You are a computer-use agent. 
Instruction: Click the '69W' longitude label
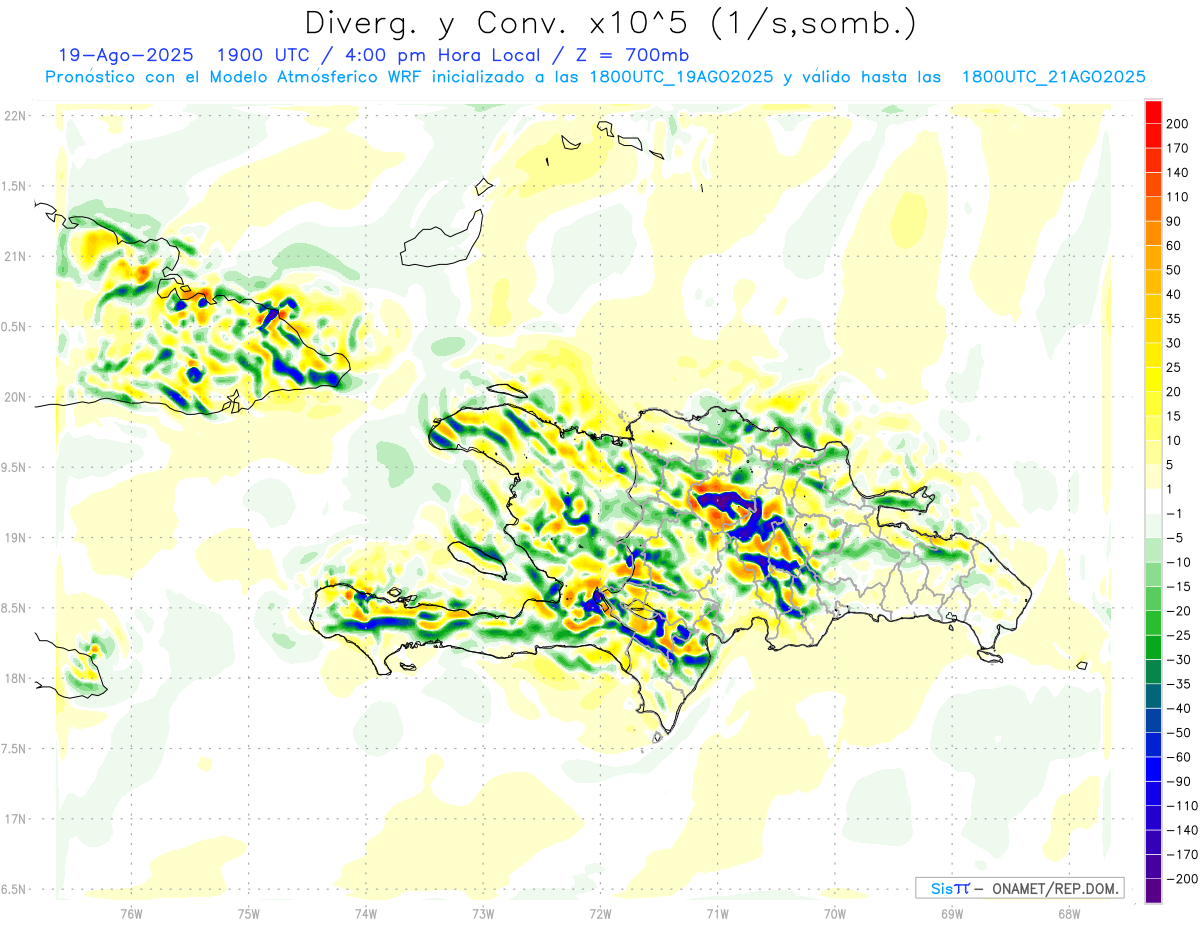point(952,913)
